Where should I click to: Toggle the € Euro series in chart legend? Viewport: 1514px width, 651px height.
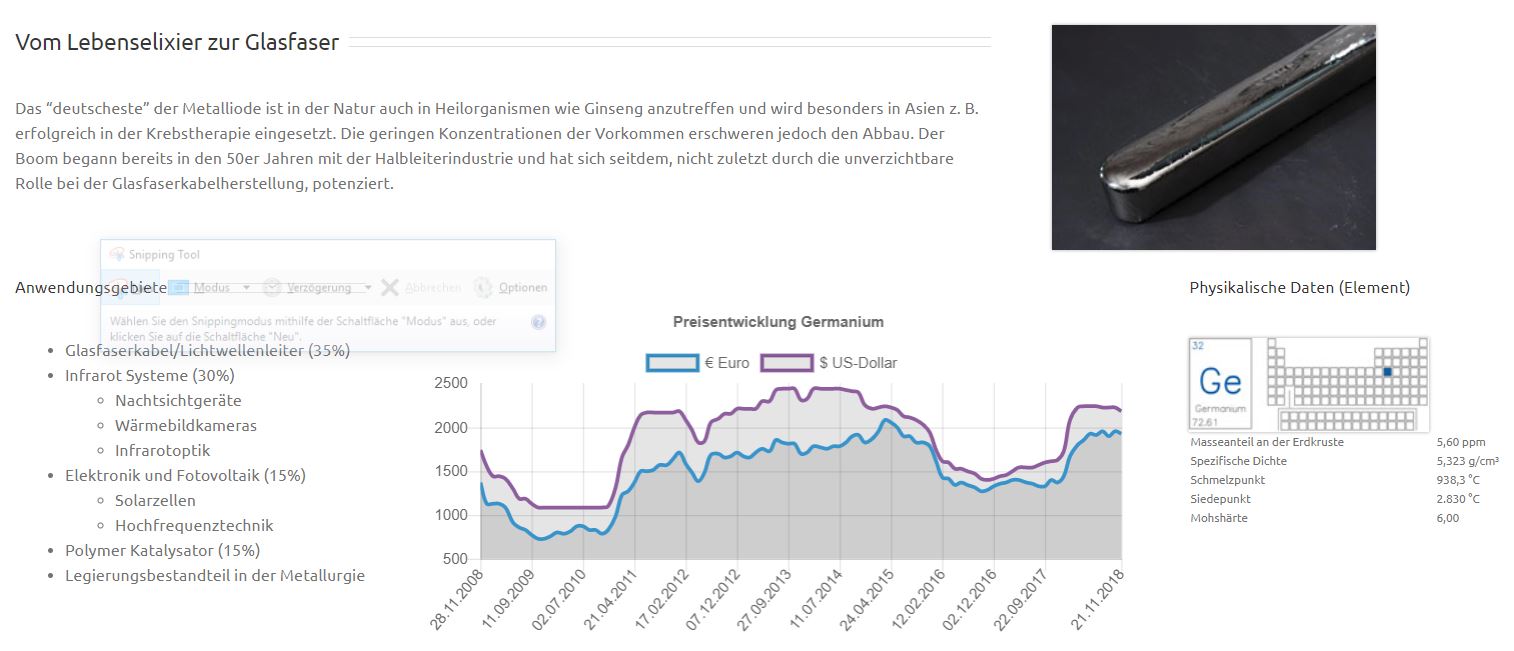tap(726, 363)
